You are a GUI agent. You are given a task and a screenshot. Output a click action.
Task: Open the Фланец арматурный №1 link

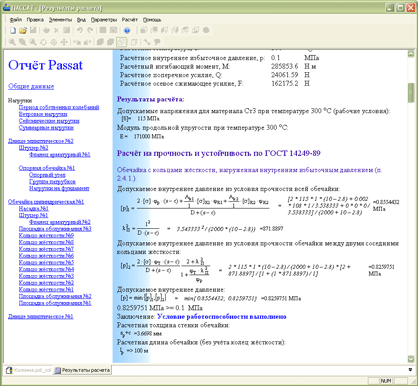[x=60, y=154]
